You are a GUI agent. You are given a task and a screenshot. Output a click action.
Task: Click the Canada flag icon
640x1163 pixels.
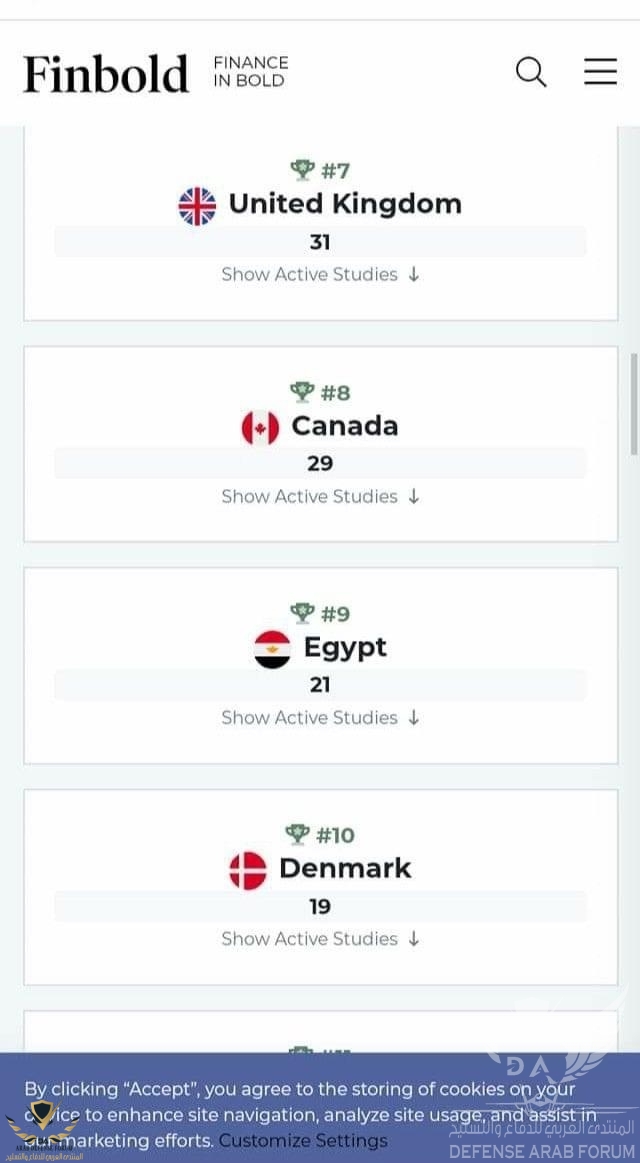click(x=260, y=428)
